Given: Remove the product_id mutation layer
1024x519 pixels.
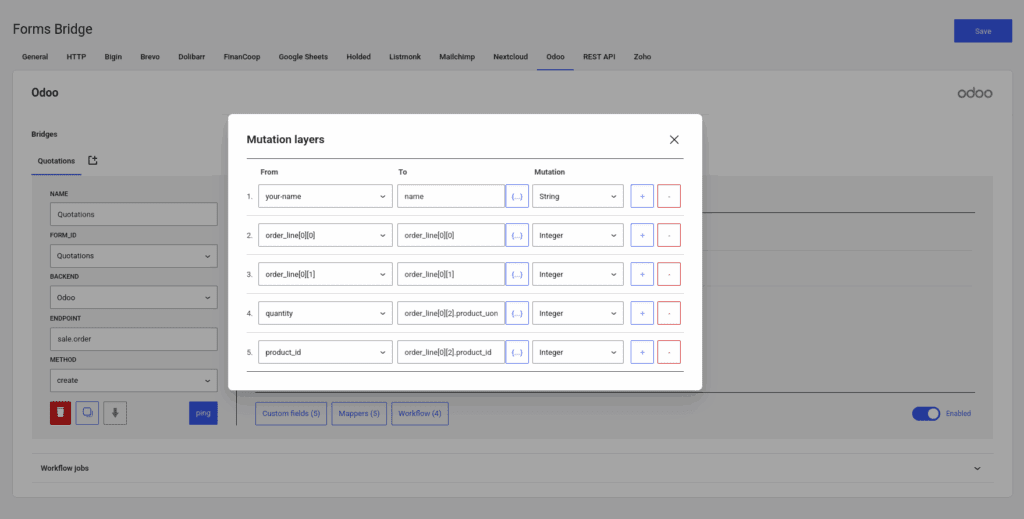Looking at the screenshot, I should [669, 352].
